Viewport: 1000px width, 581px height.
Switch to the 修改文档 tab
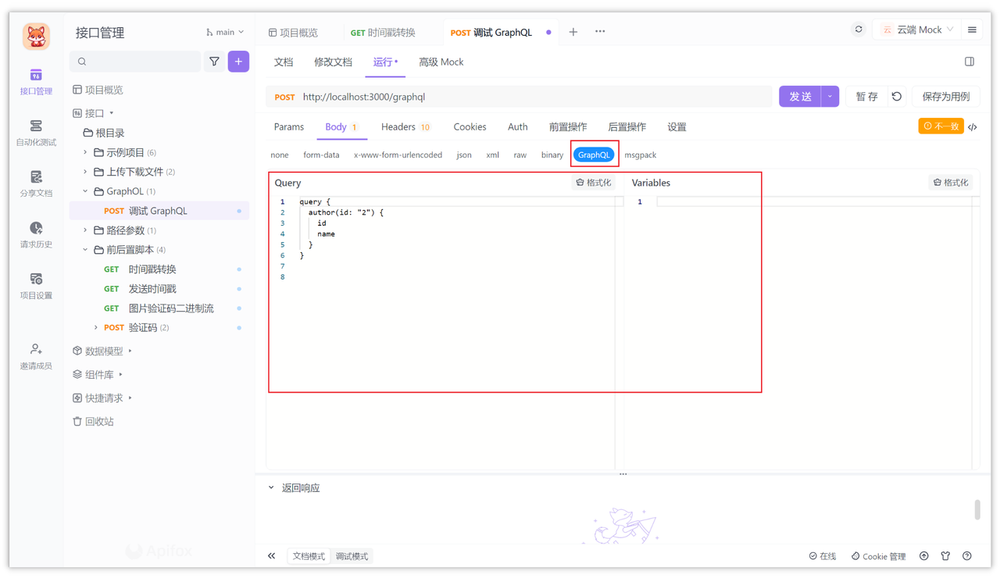pos(333,62)
